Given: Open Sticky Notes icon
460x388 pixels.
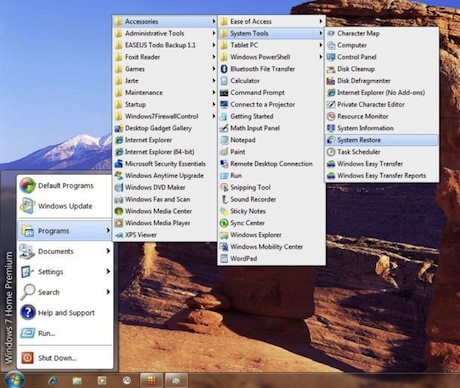Looking at the screenshot, I should (x=224, y=211).
